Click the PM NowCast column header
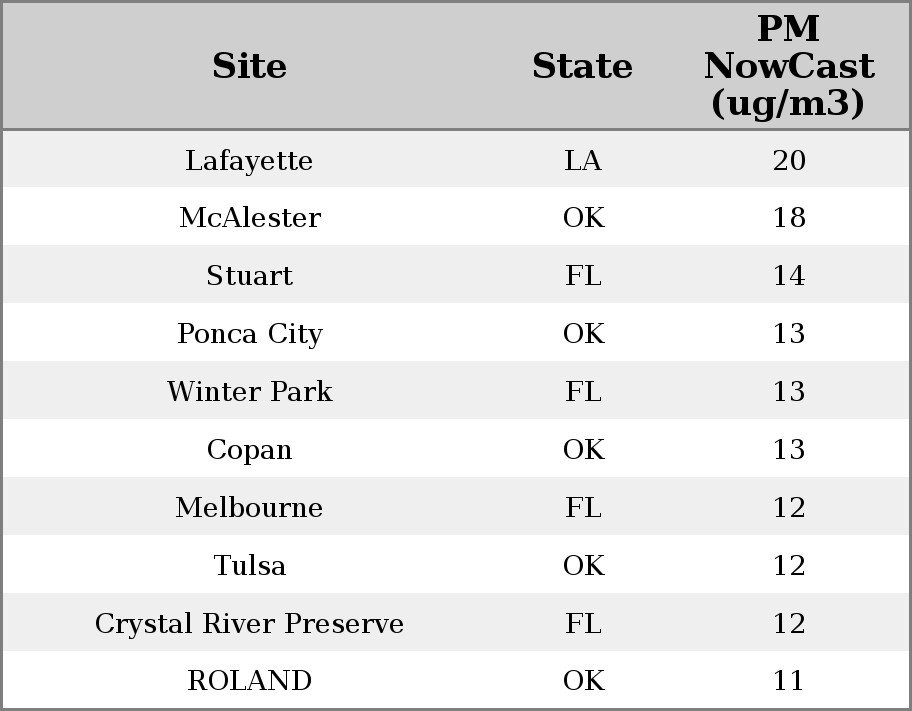 [x=788, y=66]
